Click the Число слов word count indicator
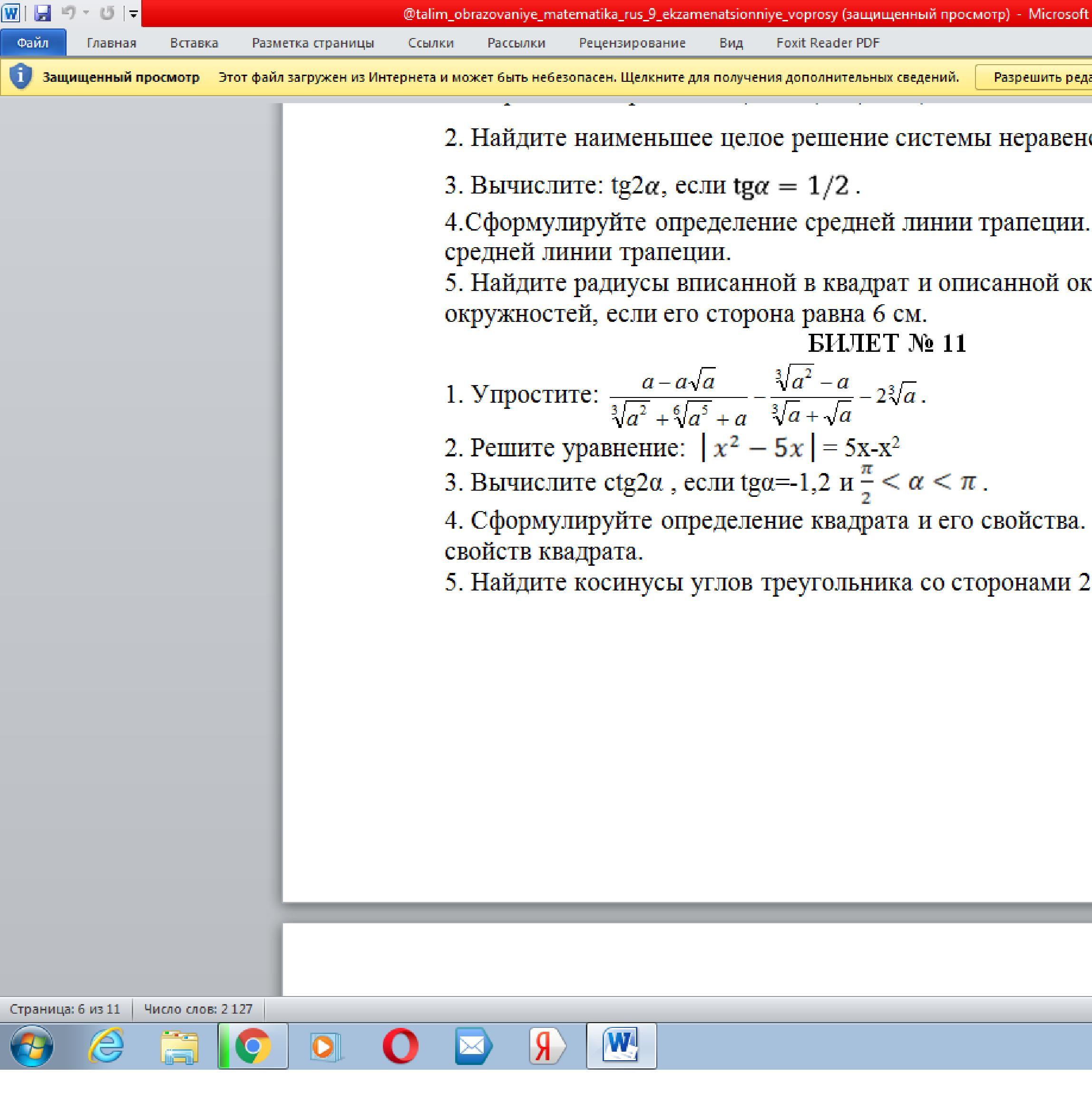This screenshot has height=1103, width=1092. point(197,1009)
